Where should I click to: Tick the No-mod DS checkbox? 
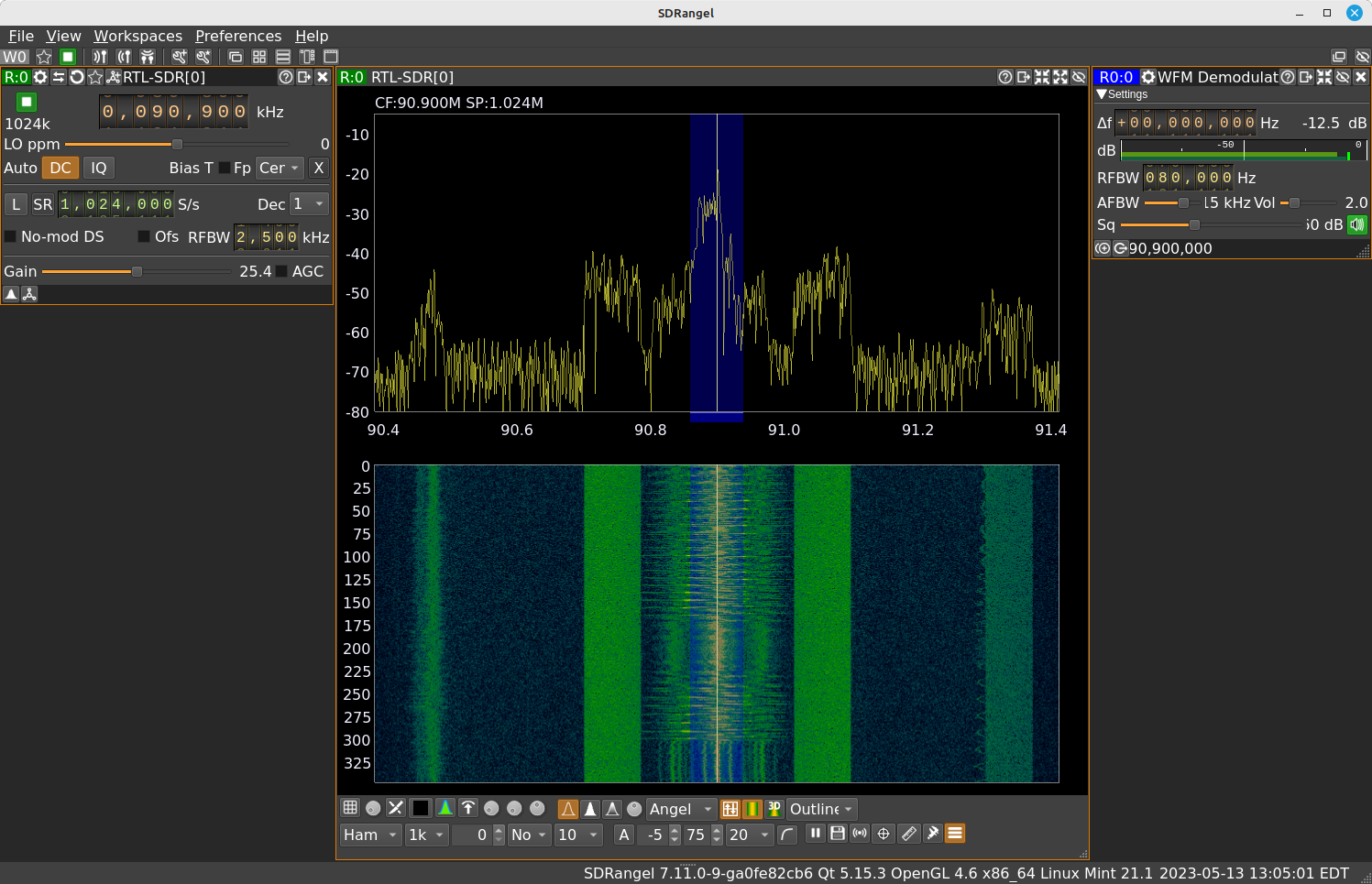[11, 236]
